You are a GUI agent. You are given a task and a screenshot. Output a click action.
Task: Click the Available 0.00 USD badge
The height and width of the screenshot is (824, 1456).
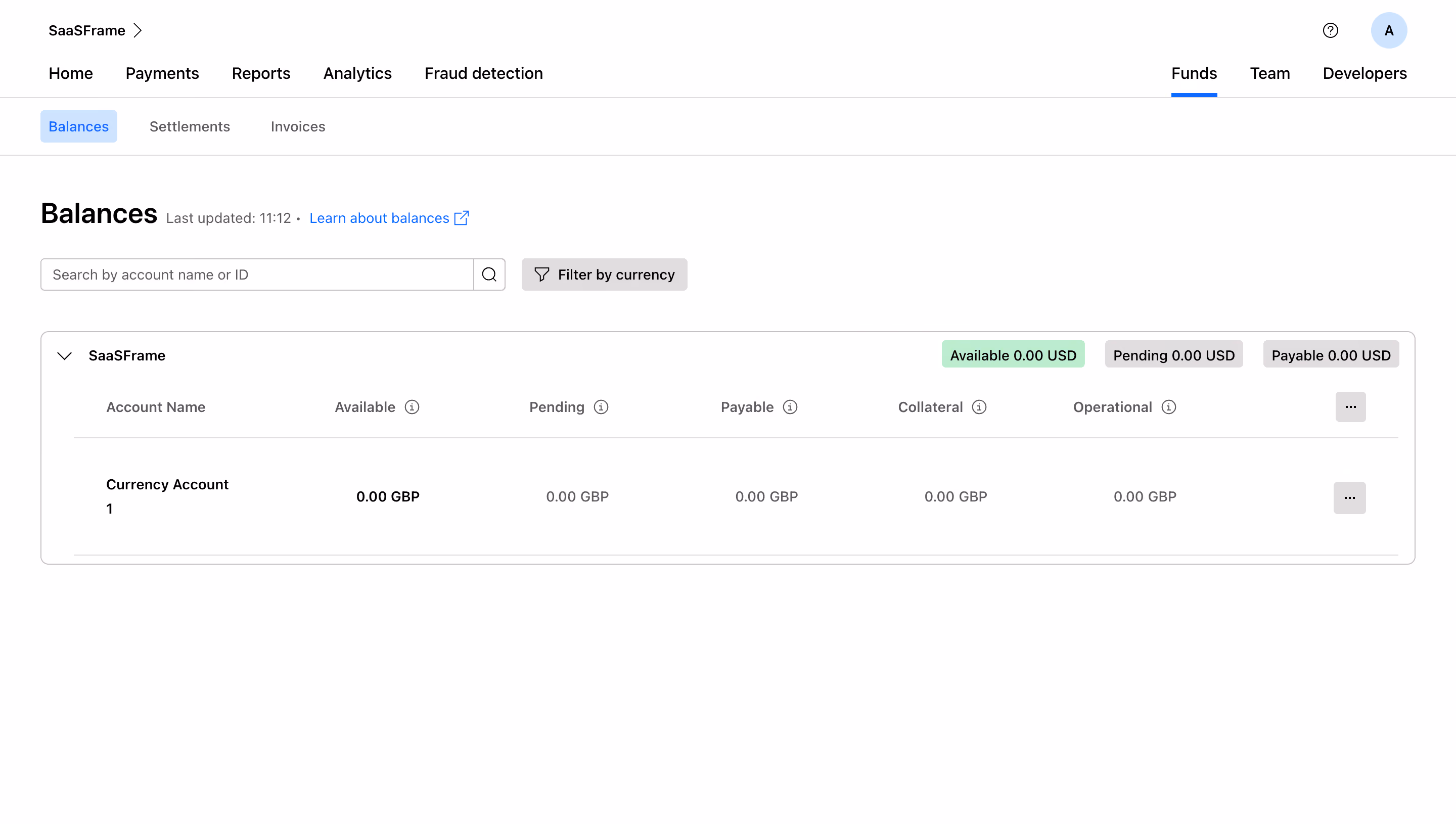coord(1013,355)
